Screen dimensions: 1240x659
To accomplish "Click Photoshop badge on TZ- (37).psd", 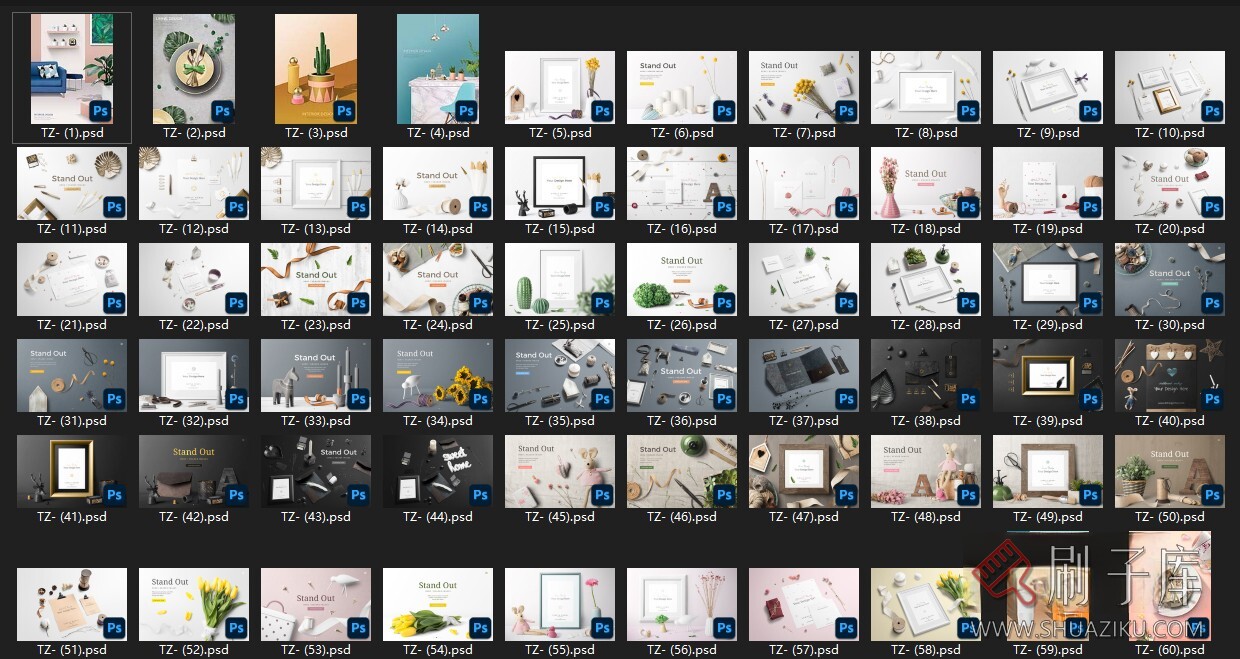I will [x=846, y=399].
